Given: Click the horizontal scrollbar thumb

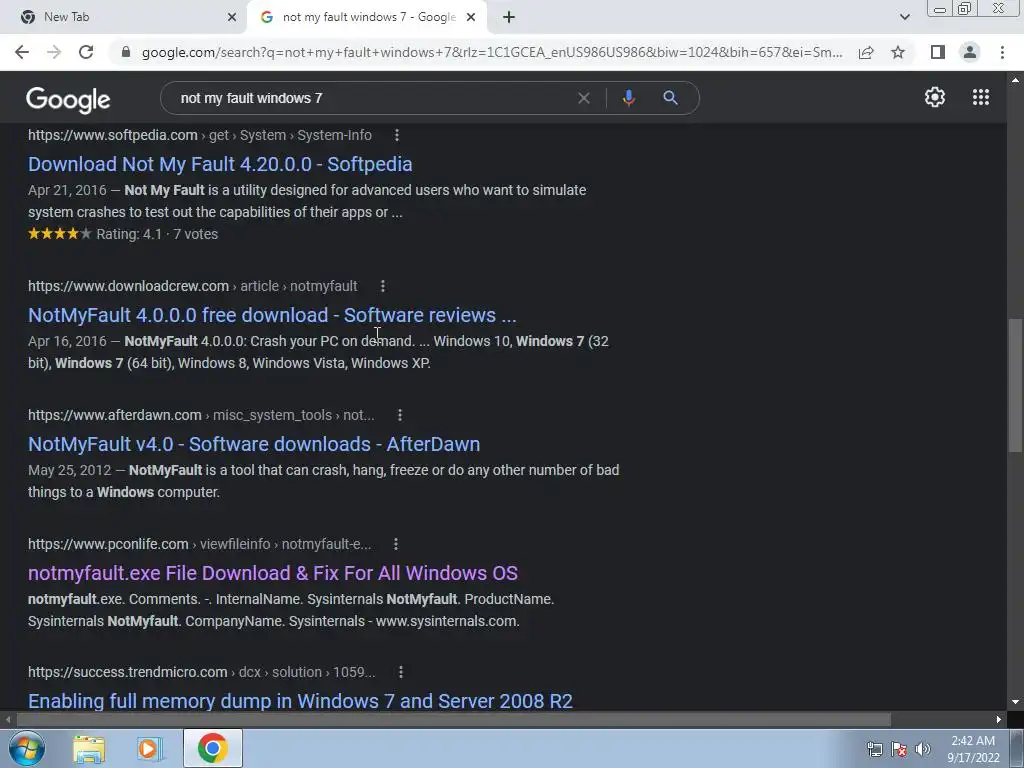Looking at the screenshot, I should [x=454, y=720].
